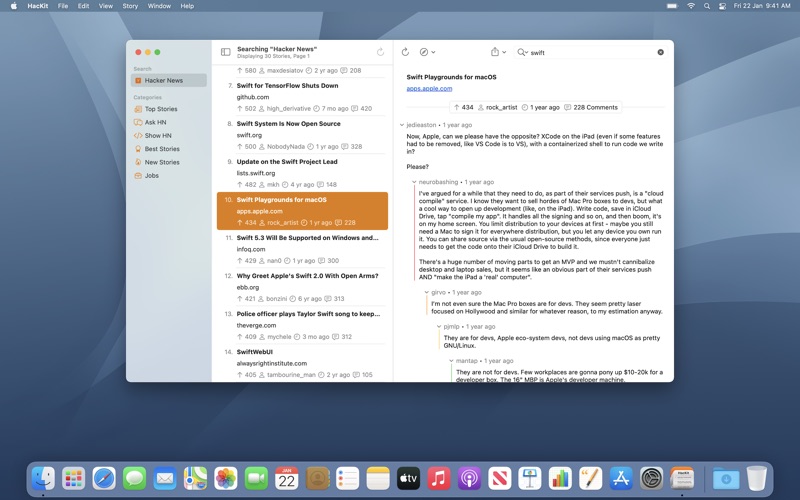Select Top Stories in the sidebar
800x500 pixels.
tap(160, 109)
